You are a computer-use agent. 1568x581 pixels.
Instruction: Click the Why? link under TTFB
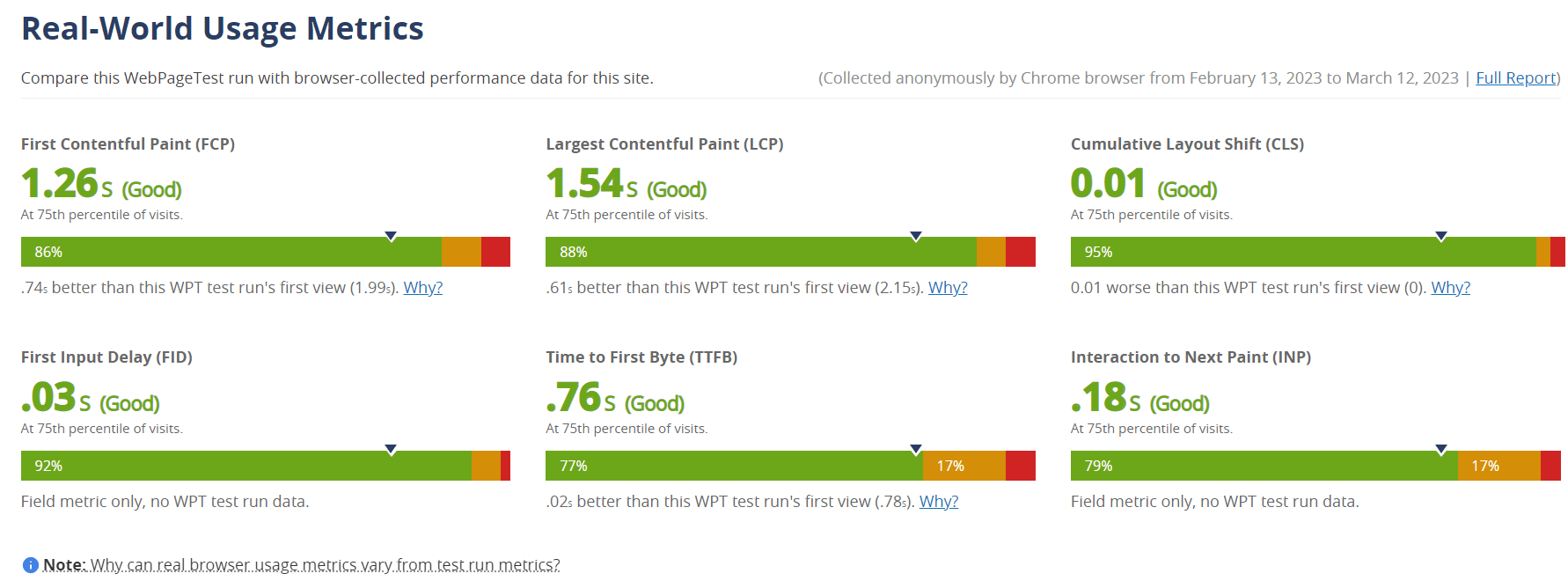tap(939, 502)
